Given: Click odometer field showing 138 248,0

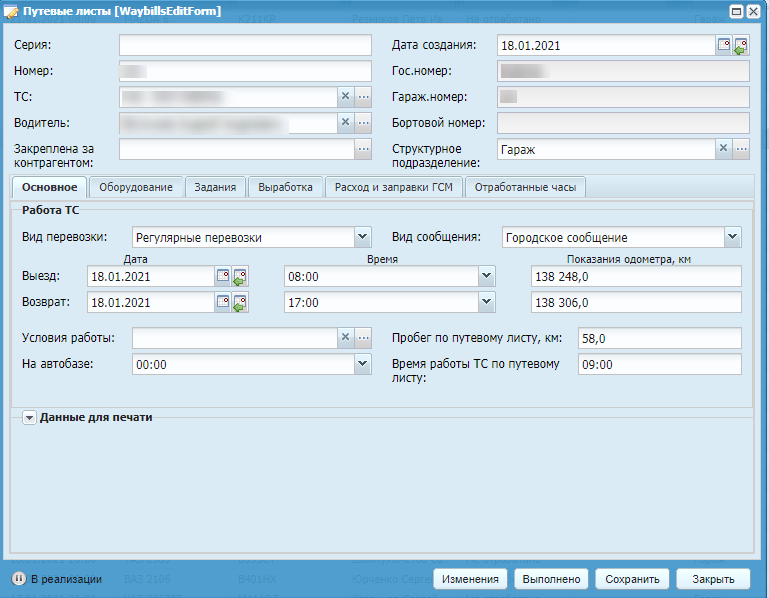Looking at the screenshot, I should [636, 277].
